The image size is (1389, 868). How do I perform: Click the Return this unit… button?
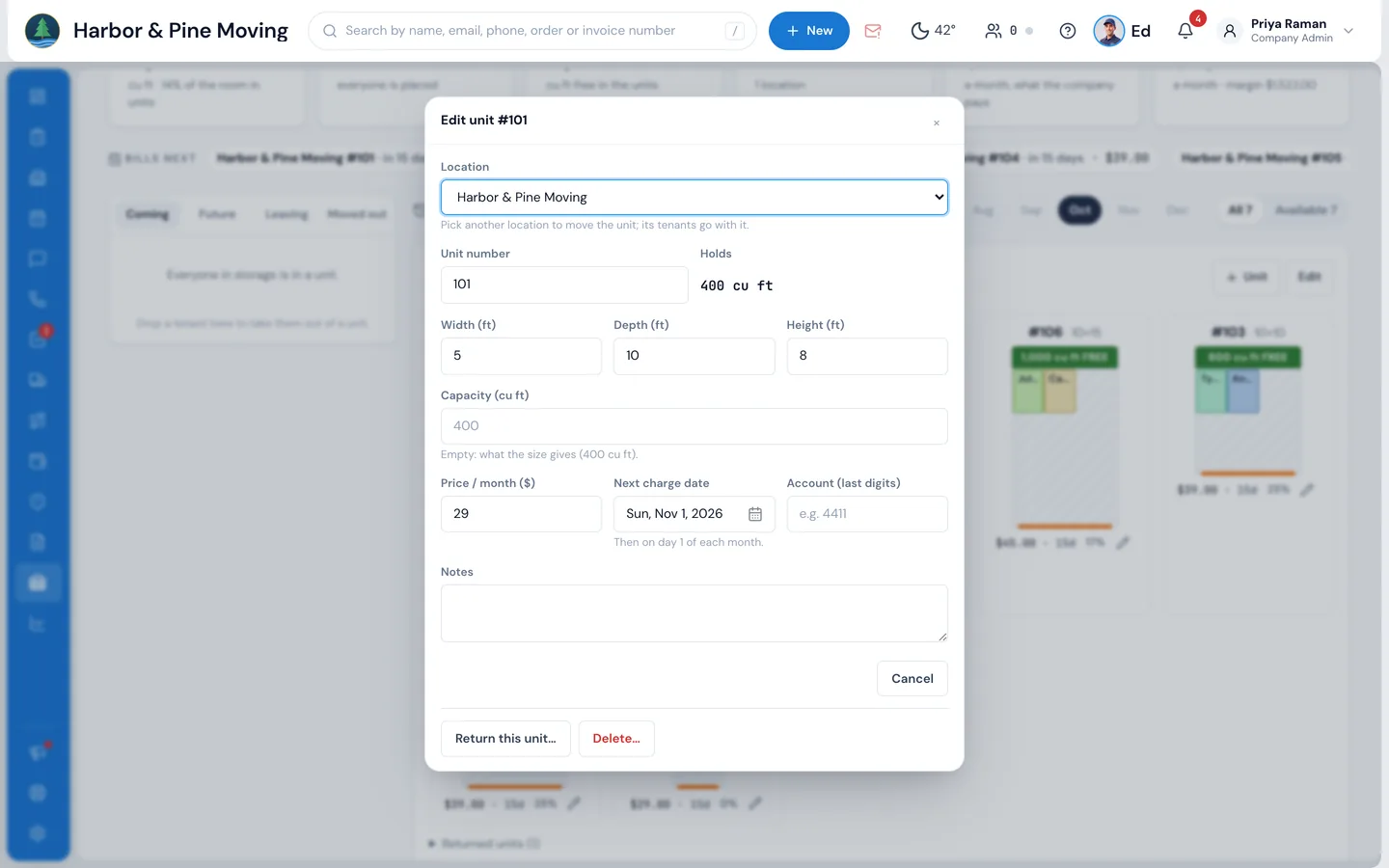point(505,739)
